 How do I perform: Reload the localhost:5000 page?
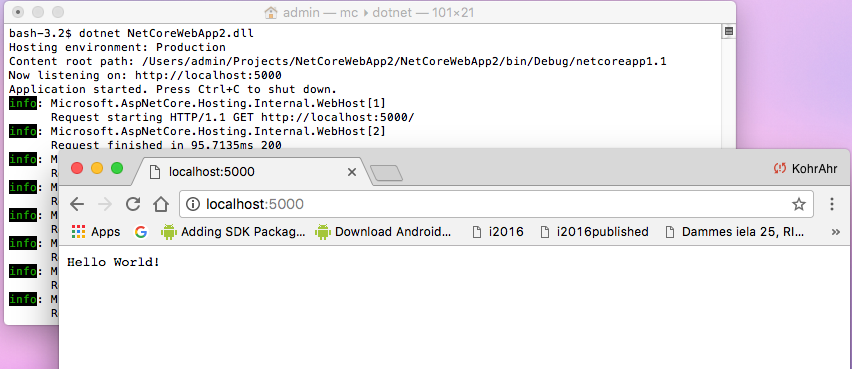[x=133, y=204]
